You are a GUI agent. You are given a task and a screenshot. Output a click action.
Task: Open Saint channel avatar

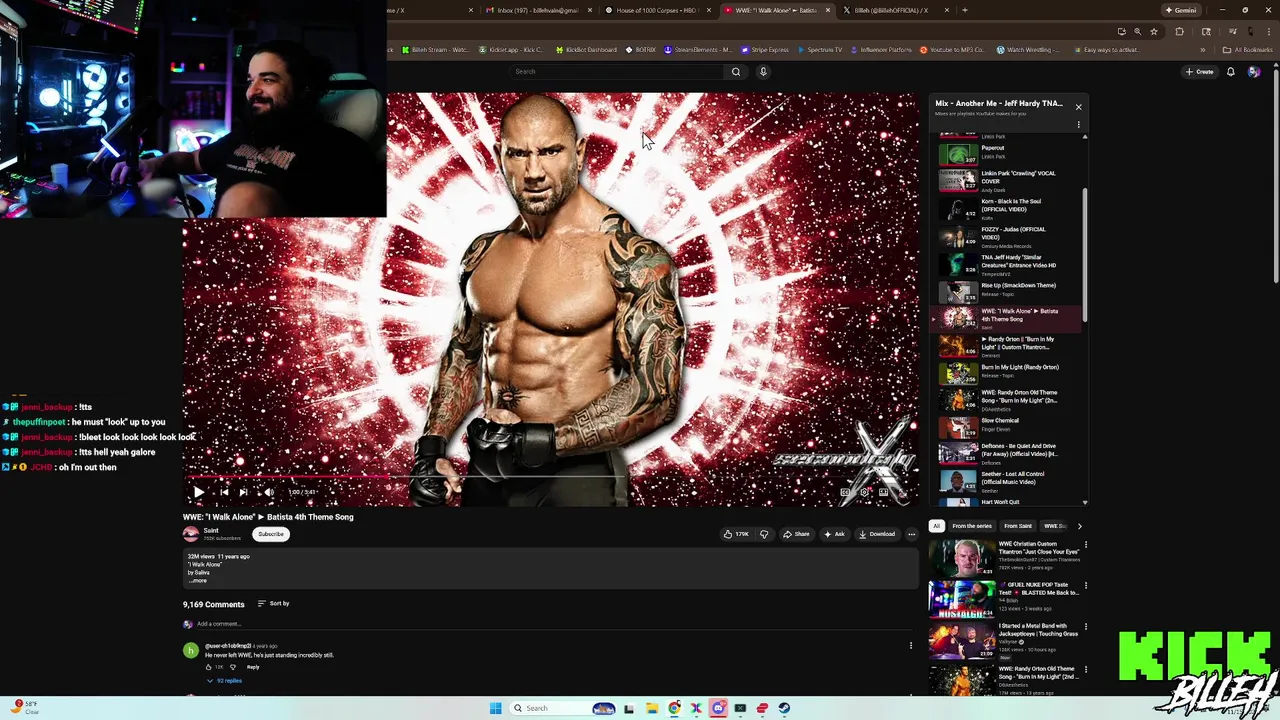[x=191, y=534]
